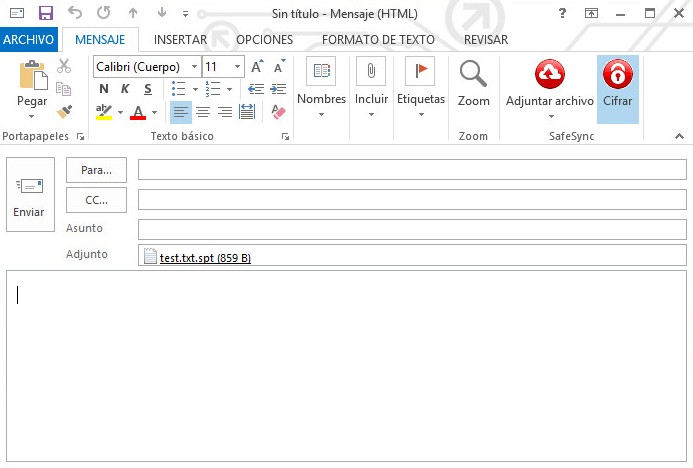Click the Adjuntar archivo SafeSync icon
Image resolution: width=693 pixels, height=468 pixels.
click(549, 76)
